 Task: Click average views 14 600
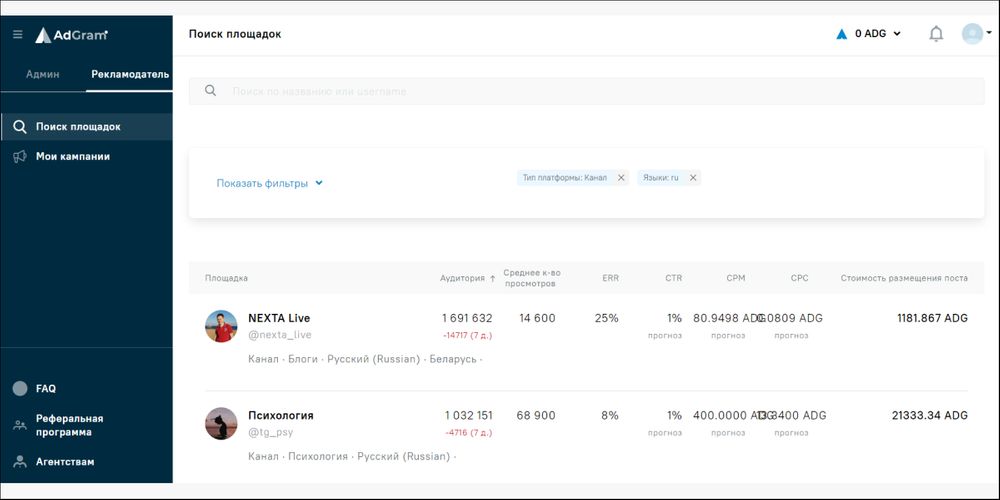tap(536, 318)
